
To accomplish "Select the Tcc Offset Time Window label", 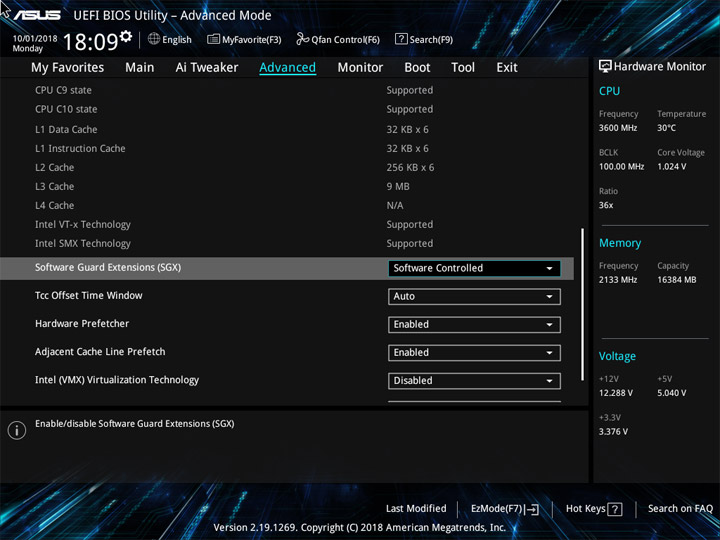I will (x=89, y=295).
